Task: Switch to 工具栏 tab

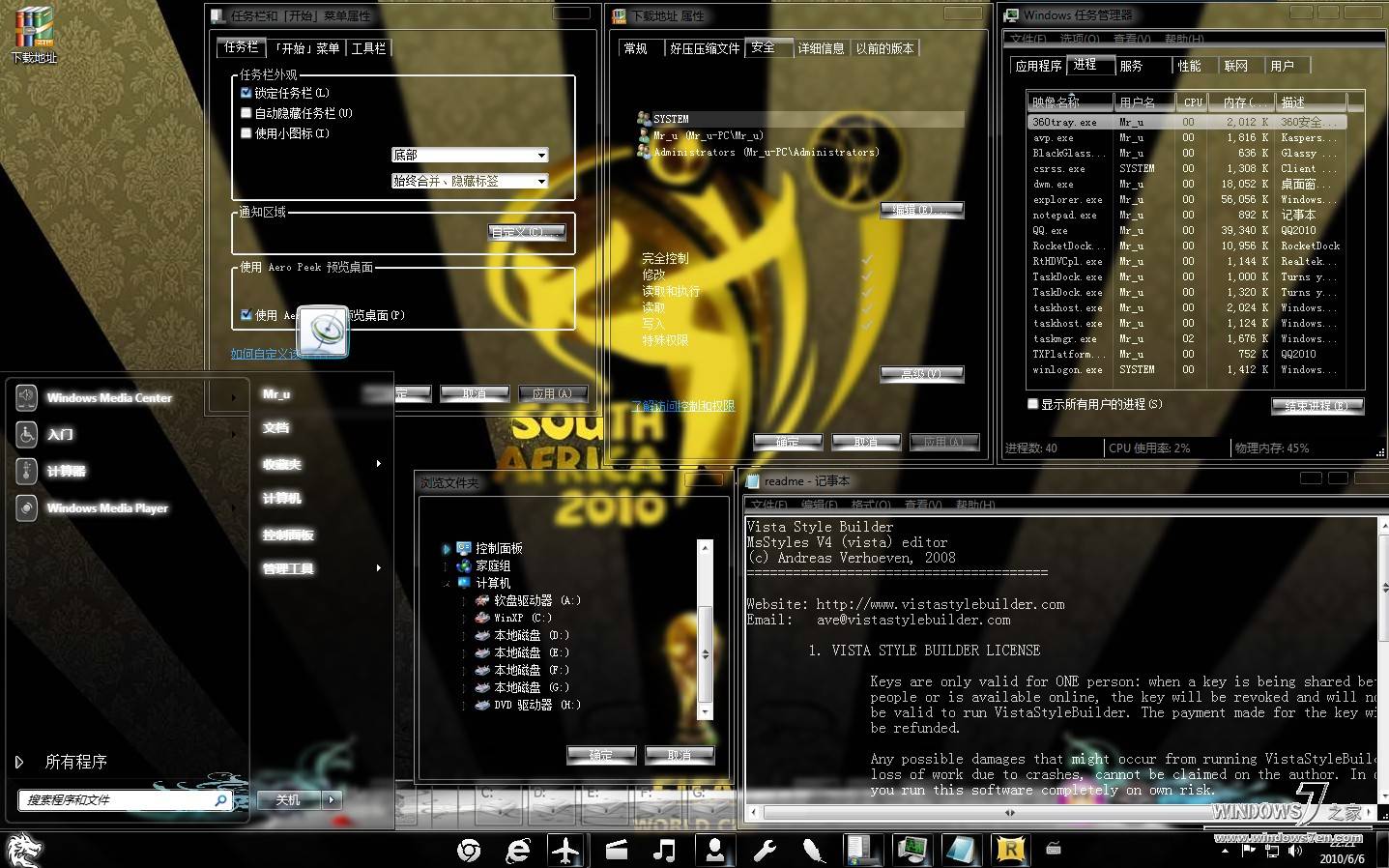Action: click(x=368, y=48)
